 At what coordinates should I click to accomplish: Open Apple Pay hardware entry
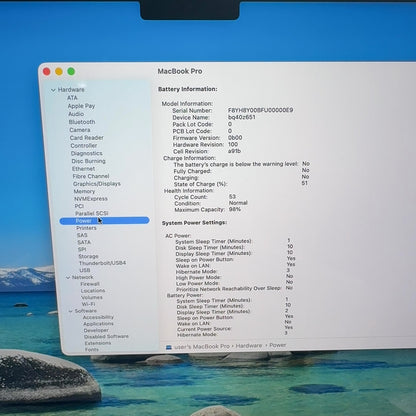[x=81, y=106]
